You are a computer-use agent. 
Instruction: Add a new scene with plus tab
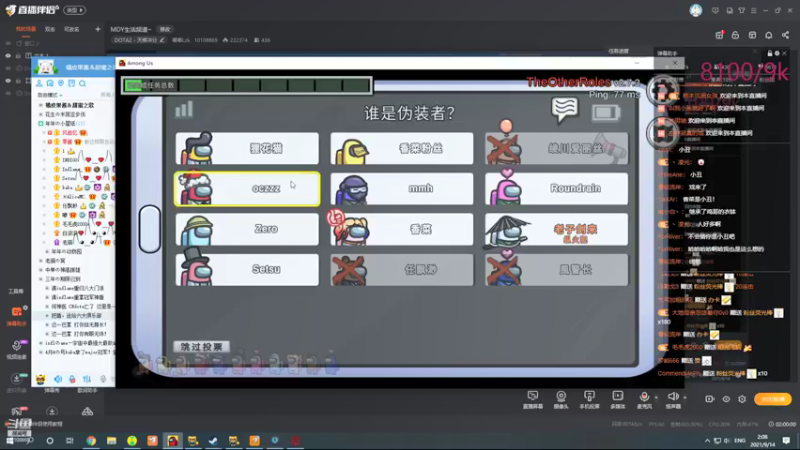pos(97,29)
